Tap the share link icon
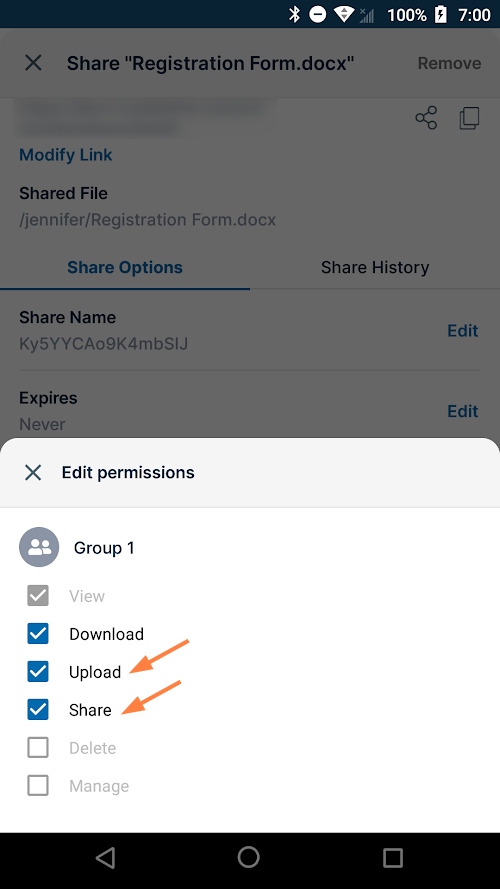Screen dimensions: 500x889 click(x=426, y=118)
